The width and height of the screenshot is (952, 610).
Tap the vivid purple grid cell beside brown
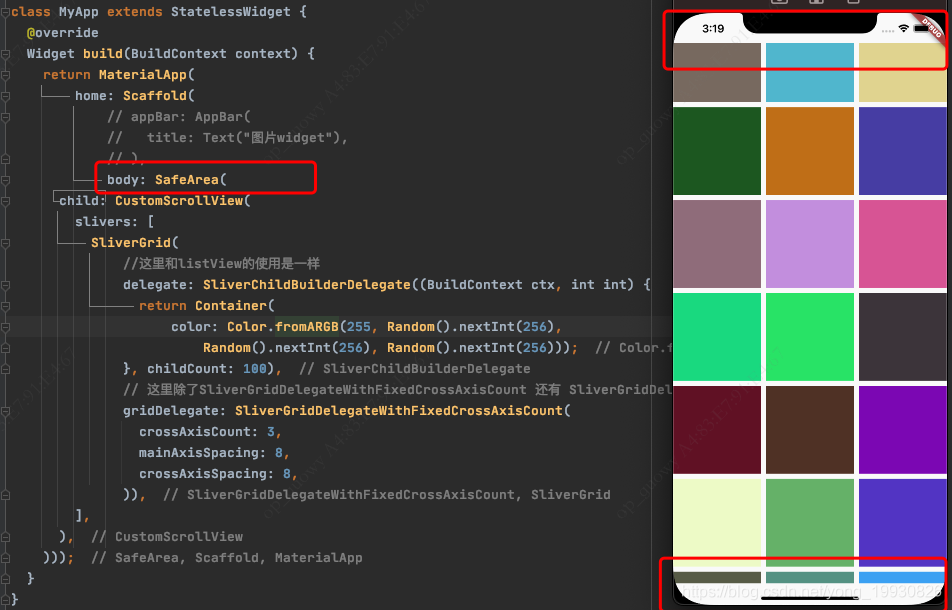pyautogui.click(x=903, y=430)
